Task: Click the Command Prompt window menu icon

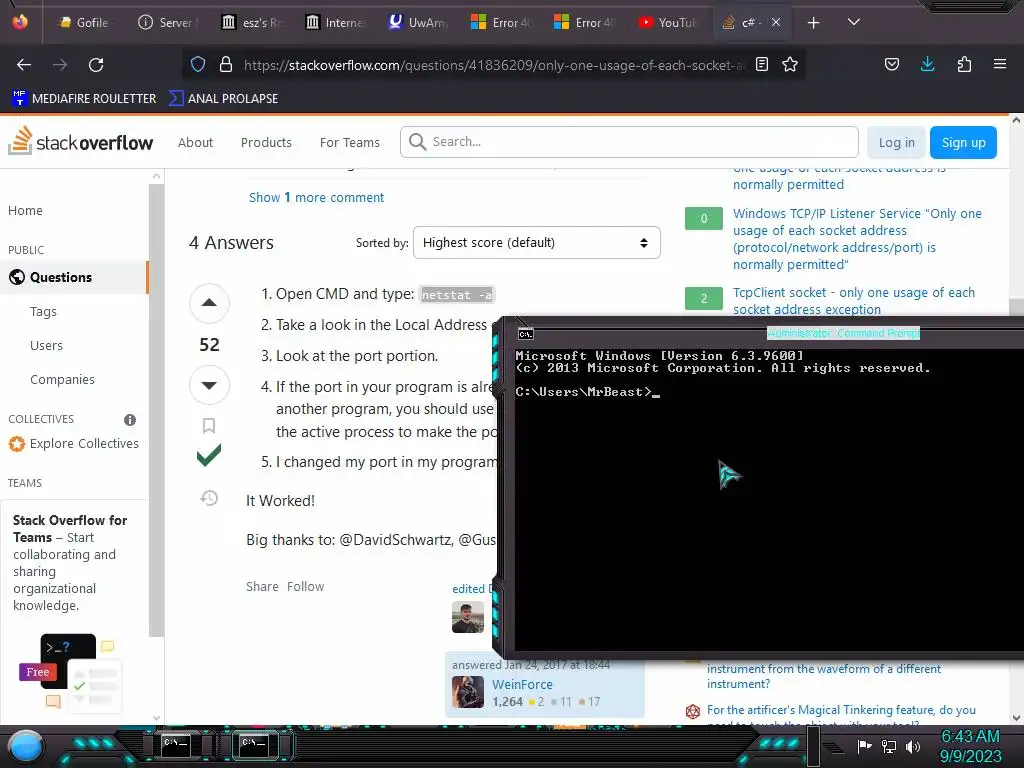Action: click(525, 334)
